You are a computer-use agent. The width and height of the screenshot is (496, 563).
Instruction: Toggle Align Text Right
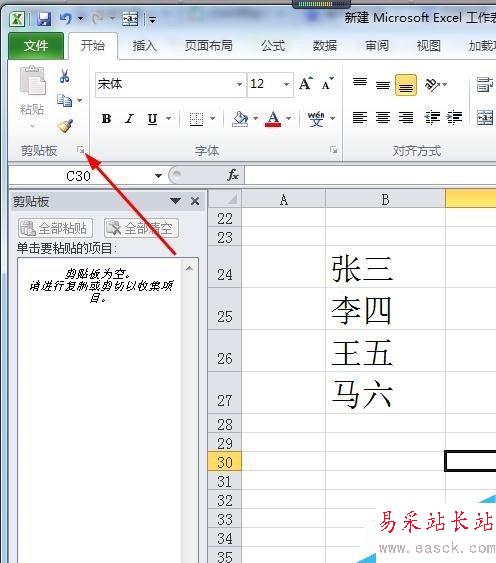[406, 117]
